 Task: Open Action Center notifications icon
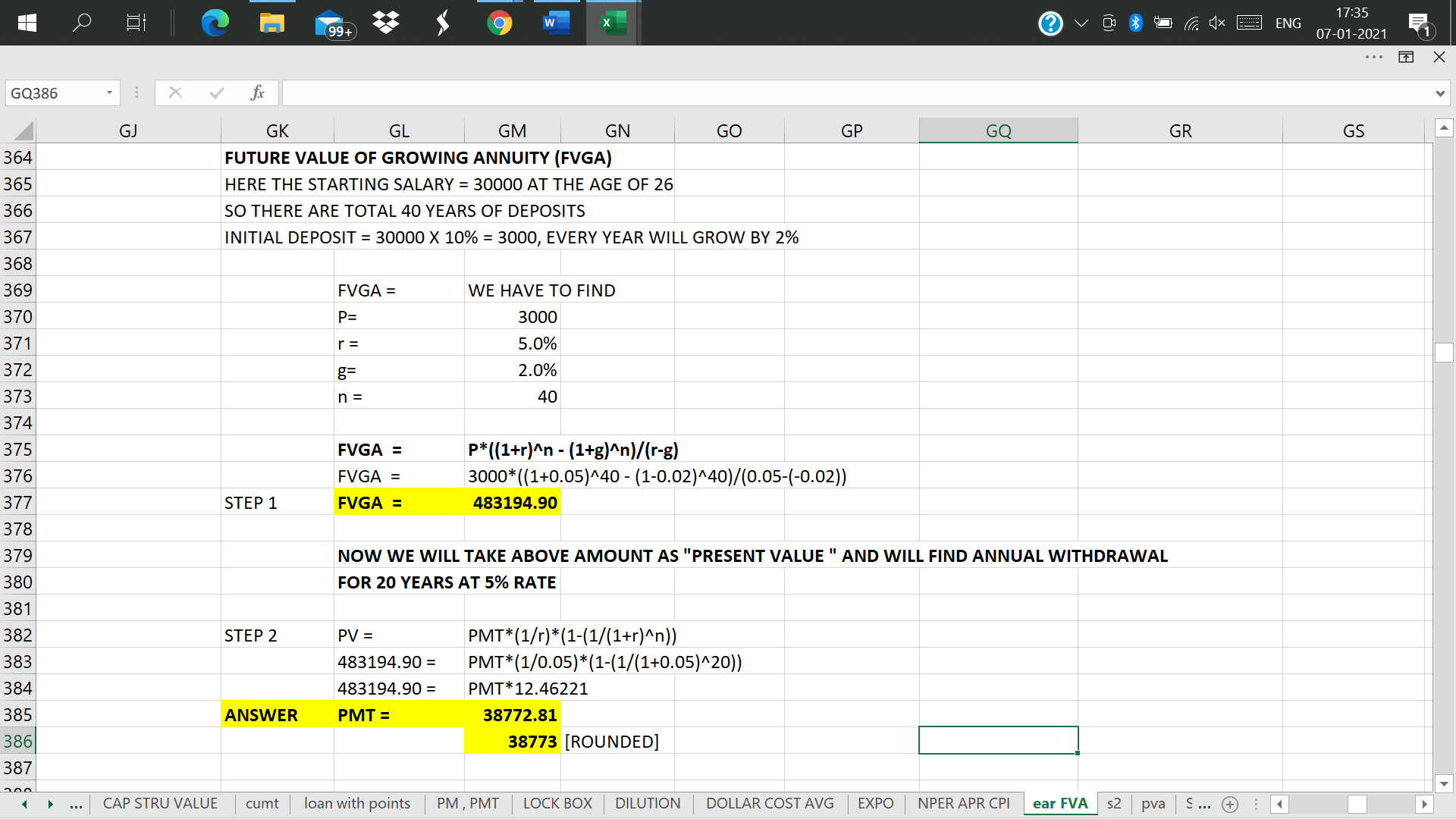coord(1419,24)
